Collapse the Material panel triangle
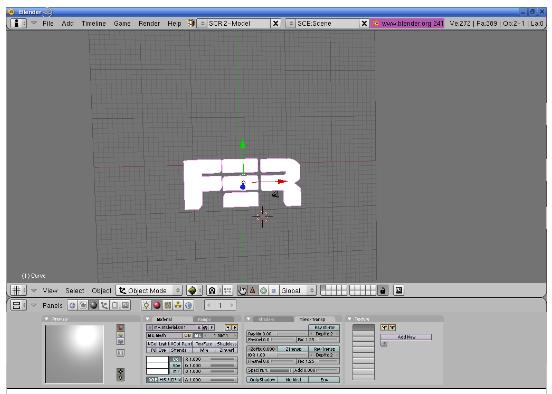 click(148, 319)
